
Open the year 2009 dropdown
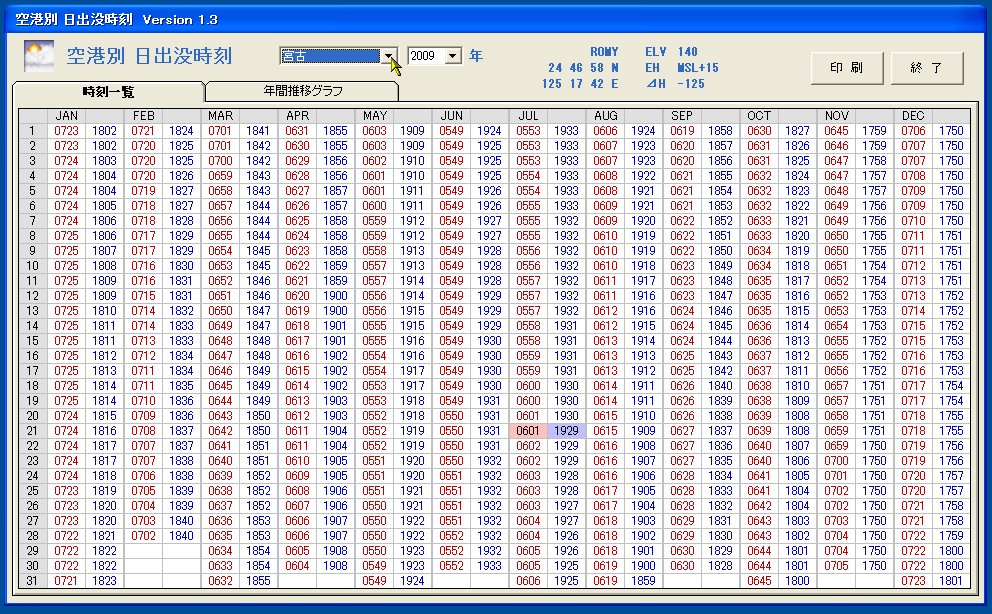[452, 56]
